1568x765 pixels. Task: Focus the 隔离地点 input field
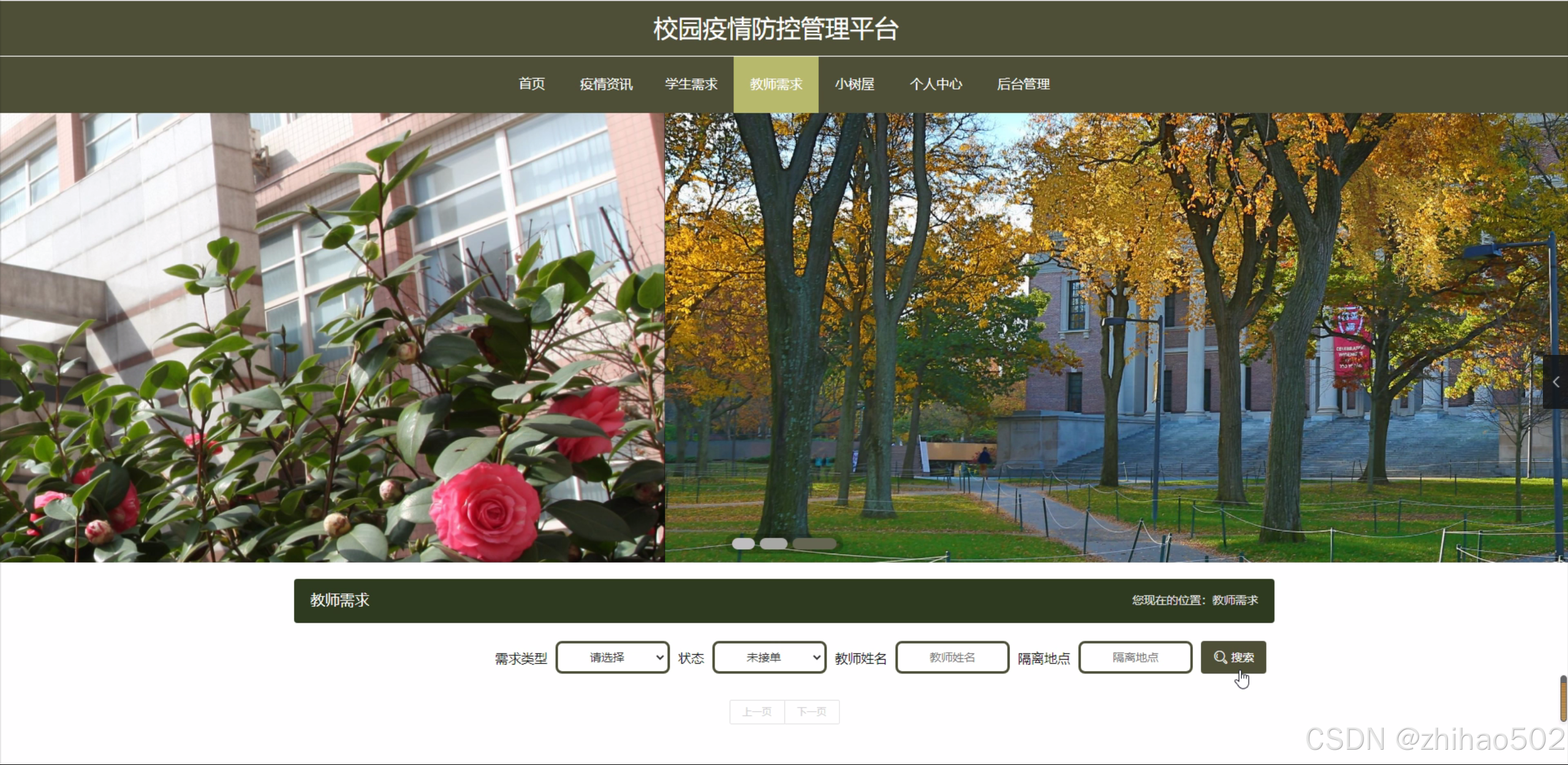click(1135, 657)
